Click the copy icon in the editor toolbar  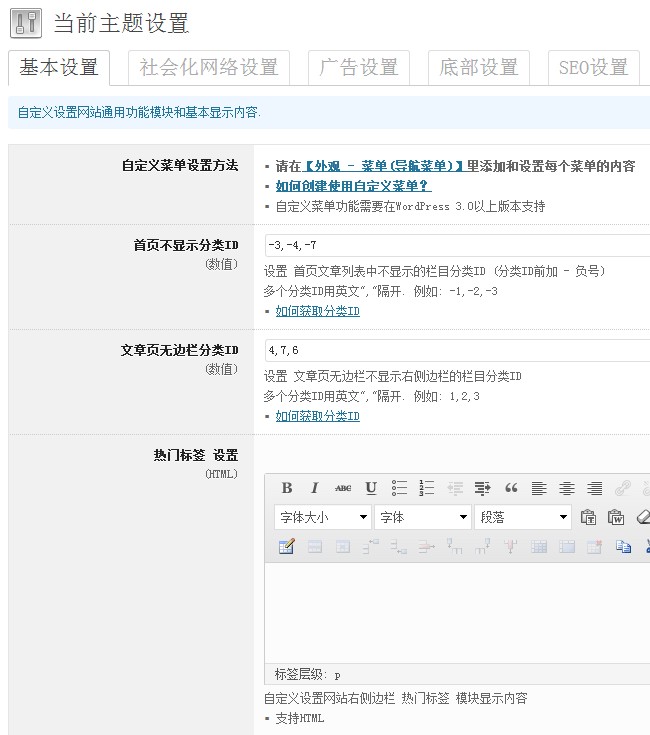click(x=623, y=547)
